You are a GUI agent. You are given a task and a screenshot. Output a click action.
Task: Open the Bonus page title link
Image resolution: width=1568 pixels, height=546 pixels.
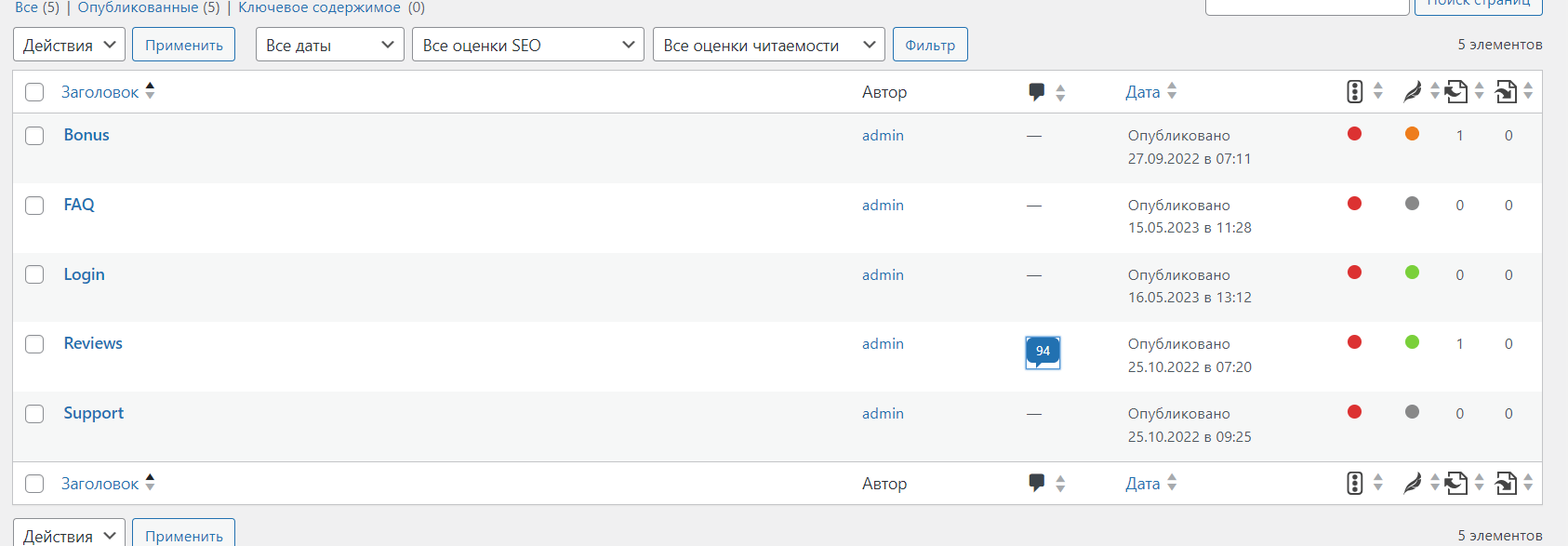[x=86, y=135]
